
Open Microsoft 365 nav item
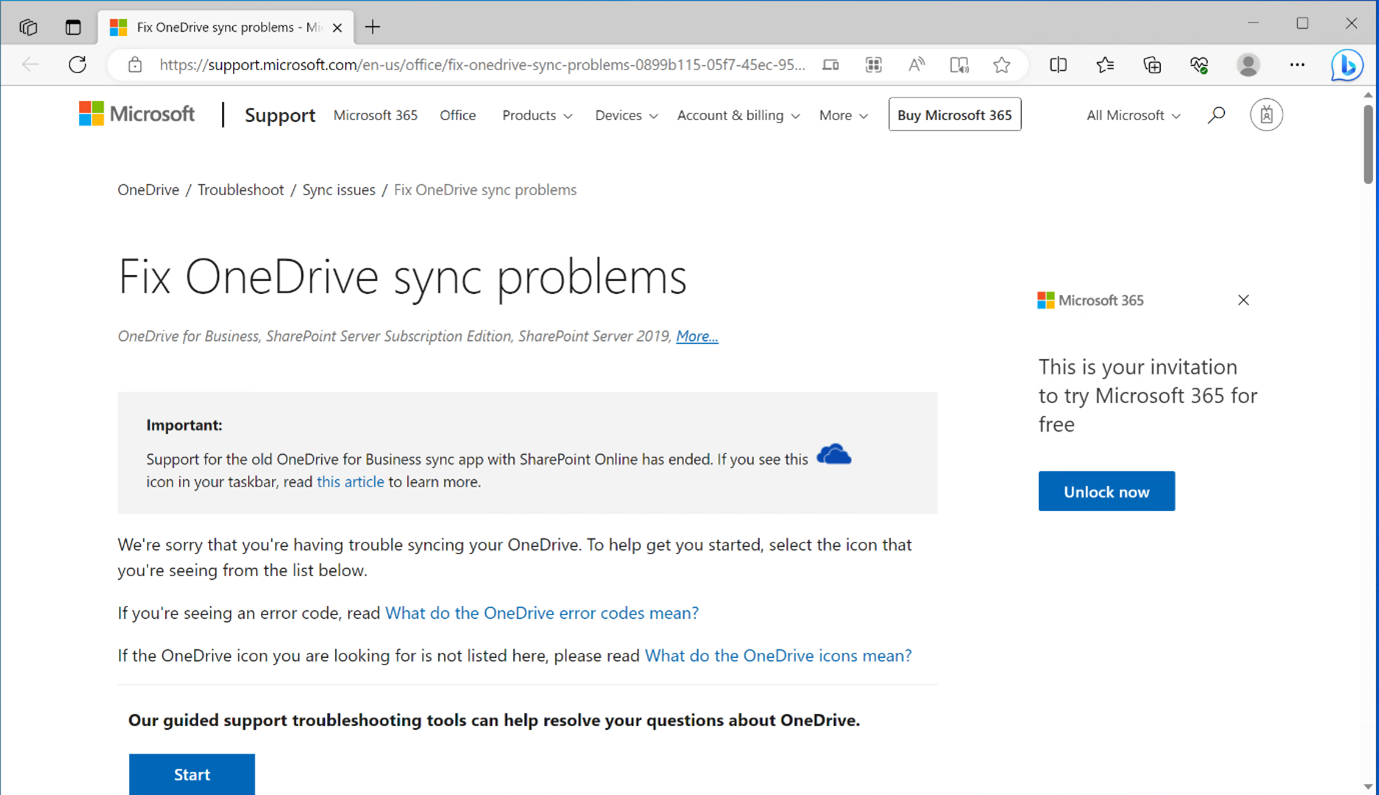[375, 115]
